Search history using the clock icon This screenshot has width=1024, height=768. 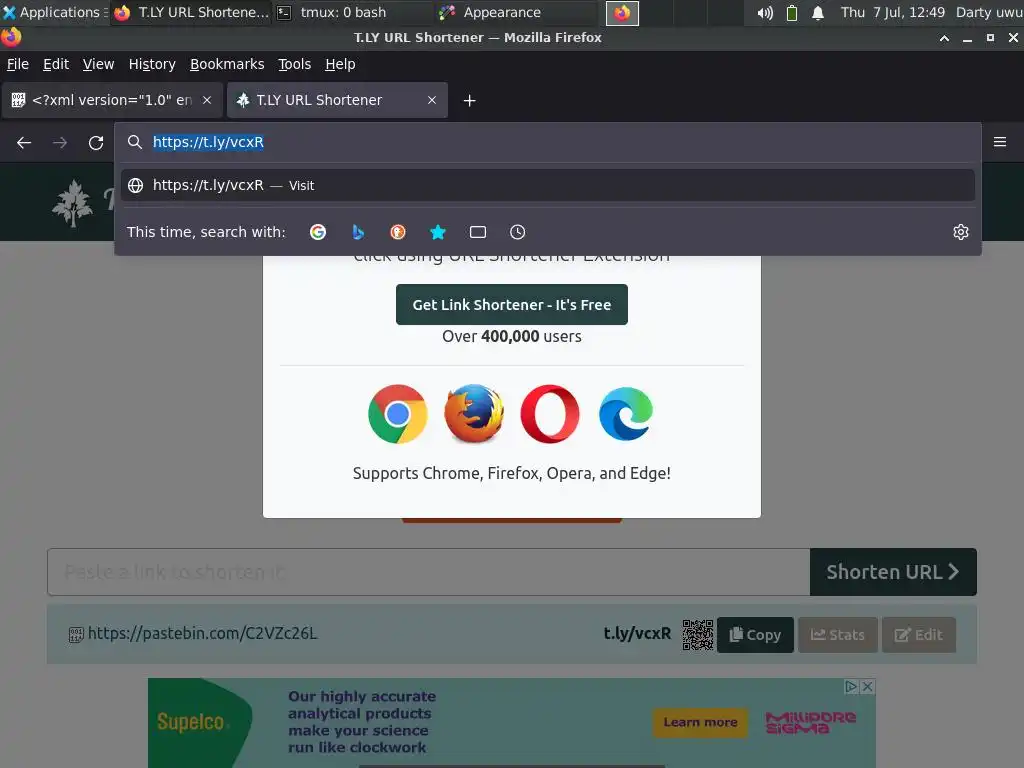pyautogui.click(x=517, y=232)
